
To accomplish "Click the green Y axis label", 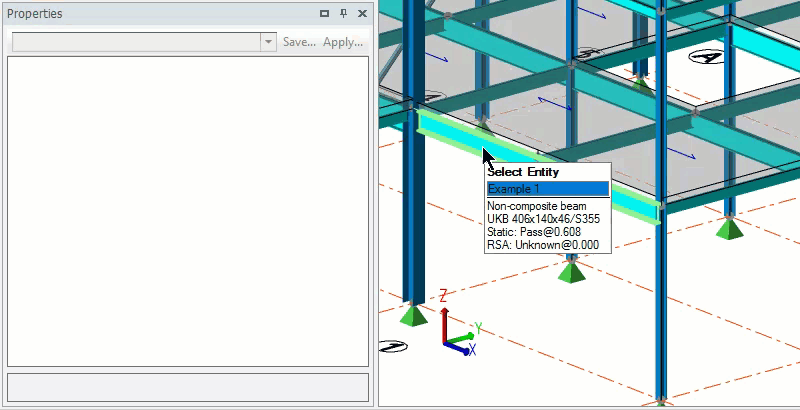I will [479, 328].
